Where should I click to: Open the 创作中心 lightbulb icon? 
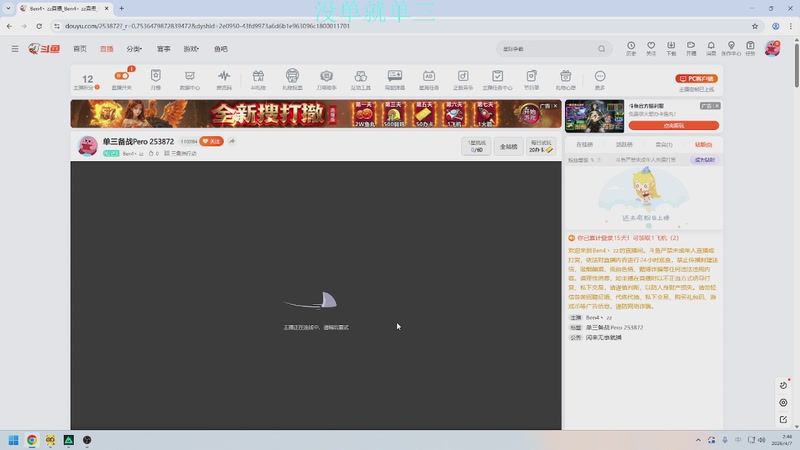pyautogui.click(x=731, y=48)
